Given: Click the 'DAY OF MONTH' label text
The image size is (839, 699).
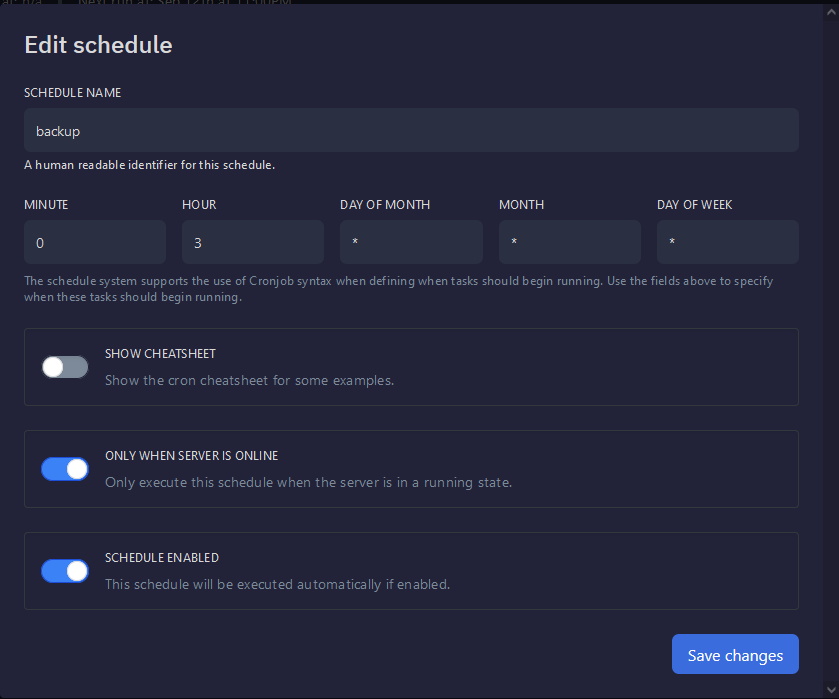Looking at the screenshot, I should (385, 205).
